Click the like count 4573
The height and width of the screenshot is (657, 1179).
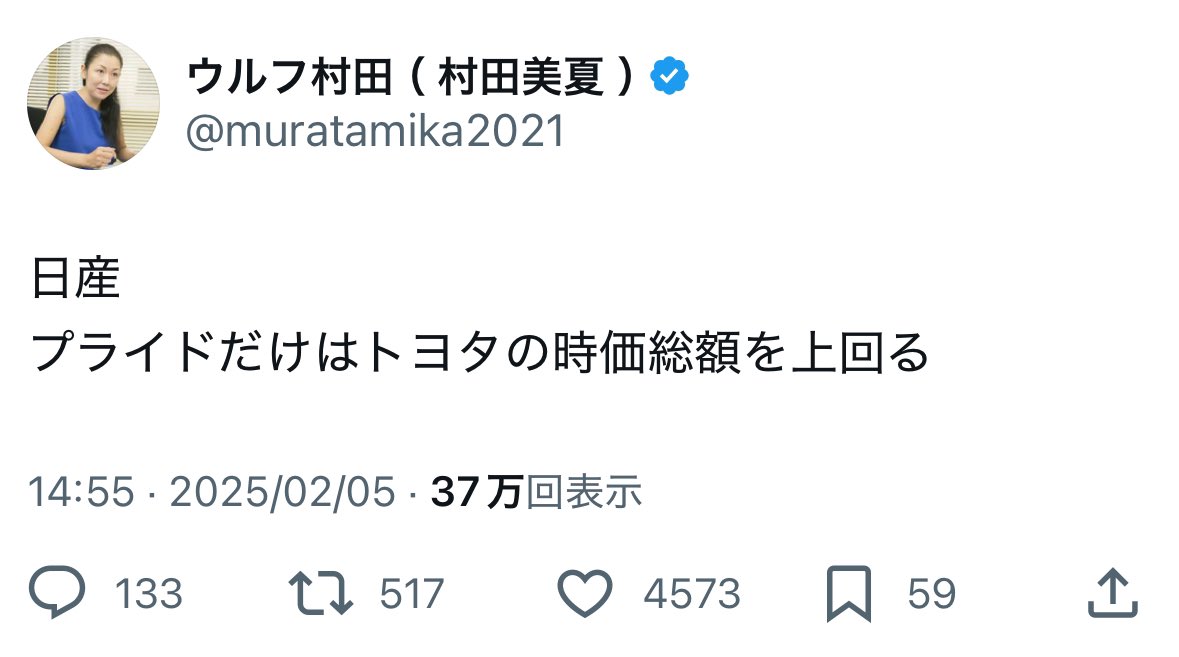point(692,595)
